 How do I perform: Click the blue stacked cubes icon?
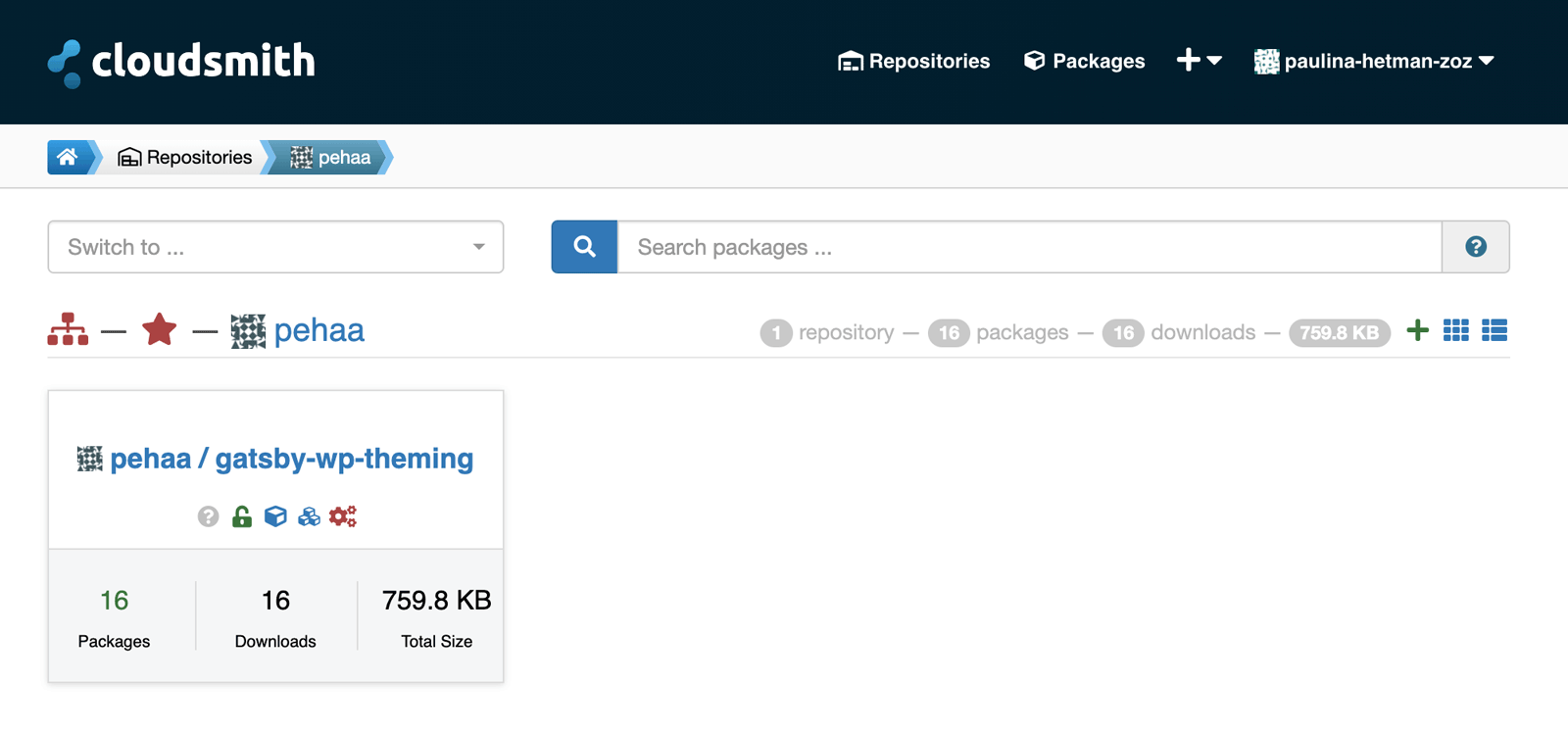click(x=309, y=516)
